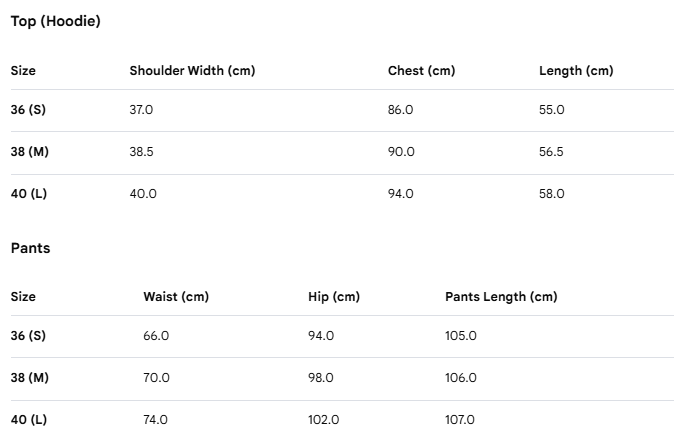674x444 pixels.
Task: Select hoodie length value 58.0
Action: tap(551, 194)
